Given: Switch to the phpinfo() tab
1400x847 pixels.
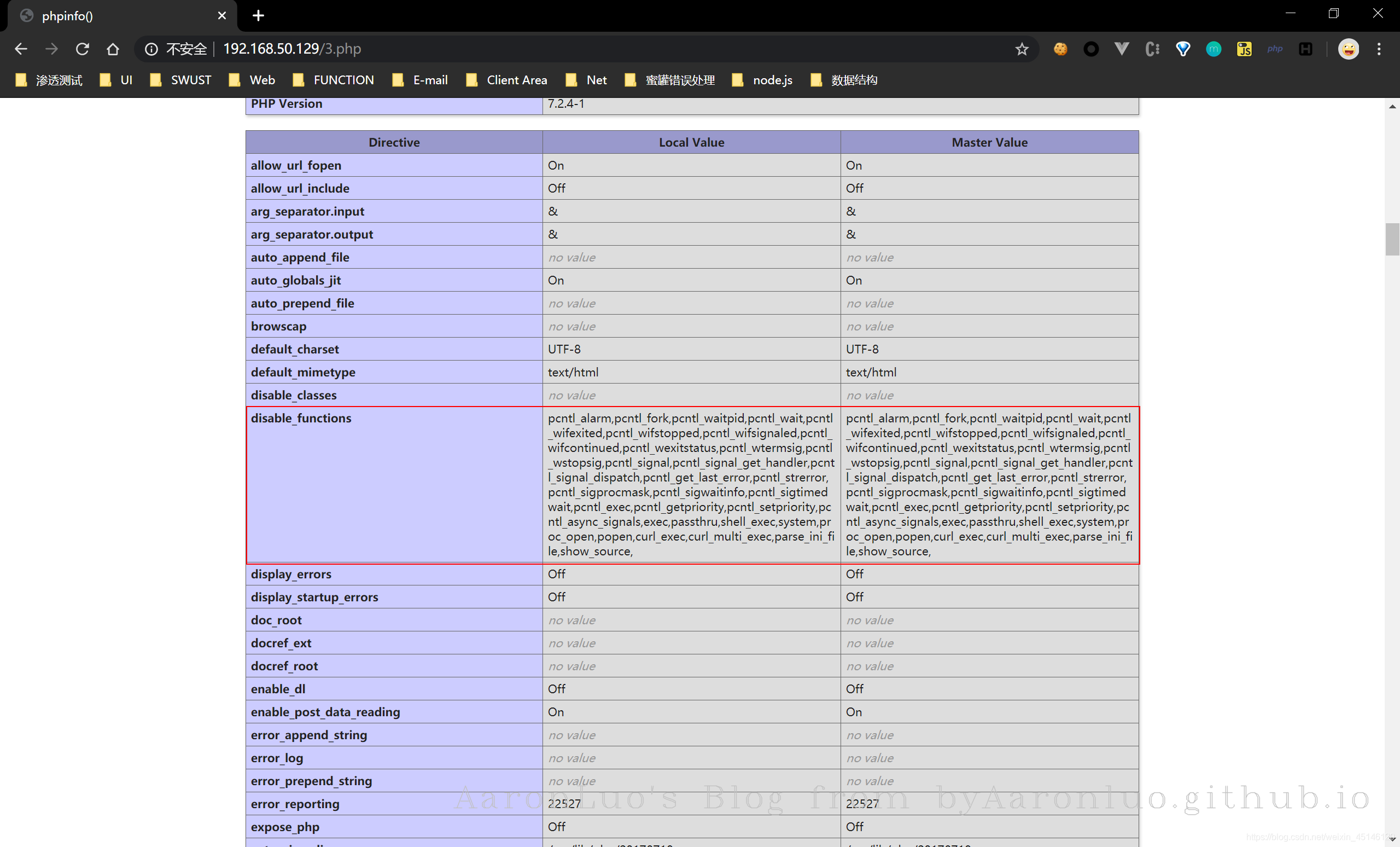Looking at the screenshot, I should tap(114, 16).
